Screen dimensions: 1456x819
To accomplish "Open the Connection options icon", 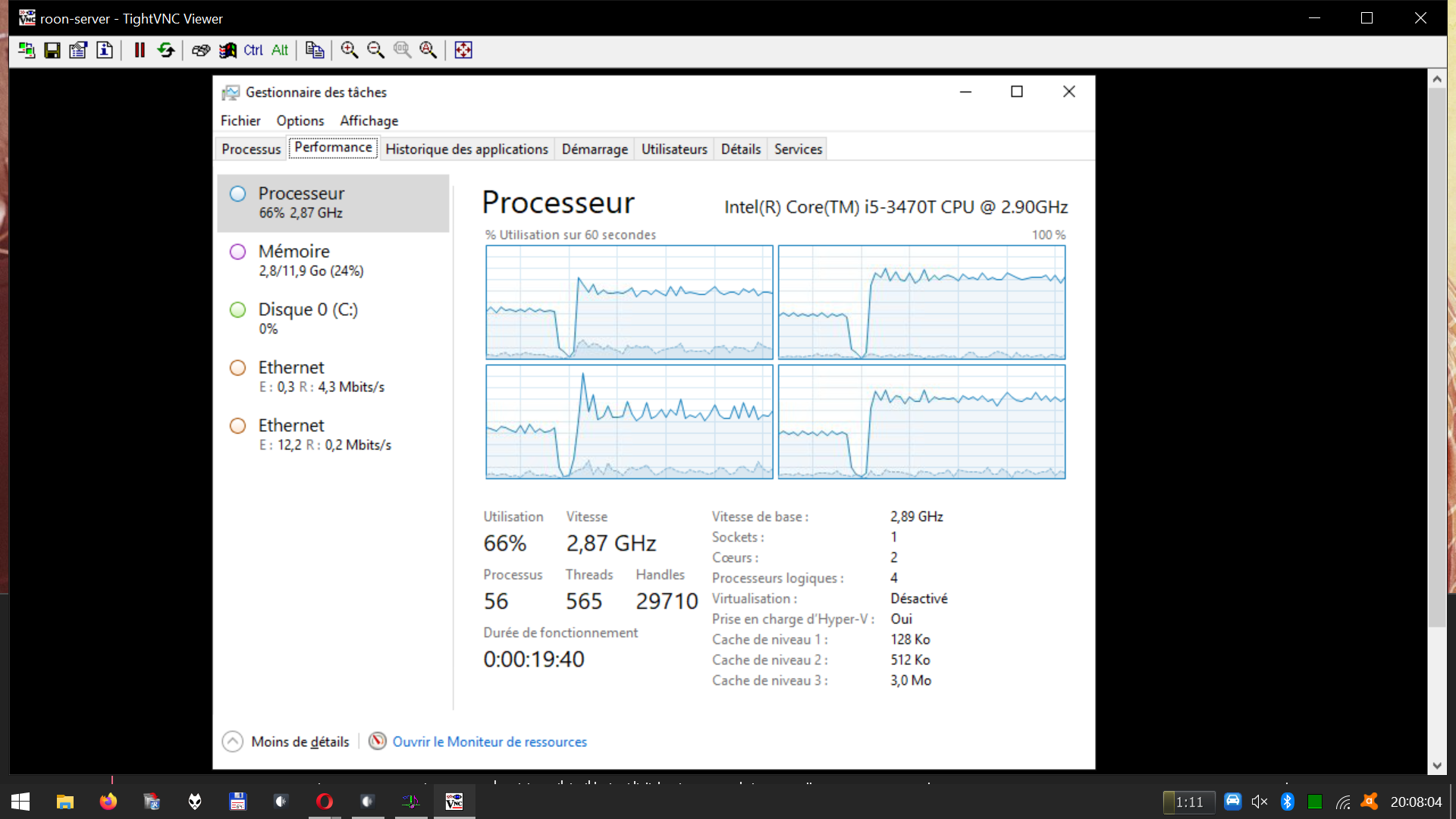I will click(78, 50).
